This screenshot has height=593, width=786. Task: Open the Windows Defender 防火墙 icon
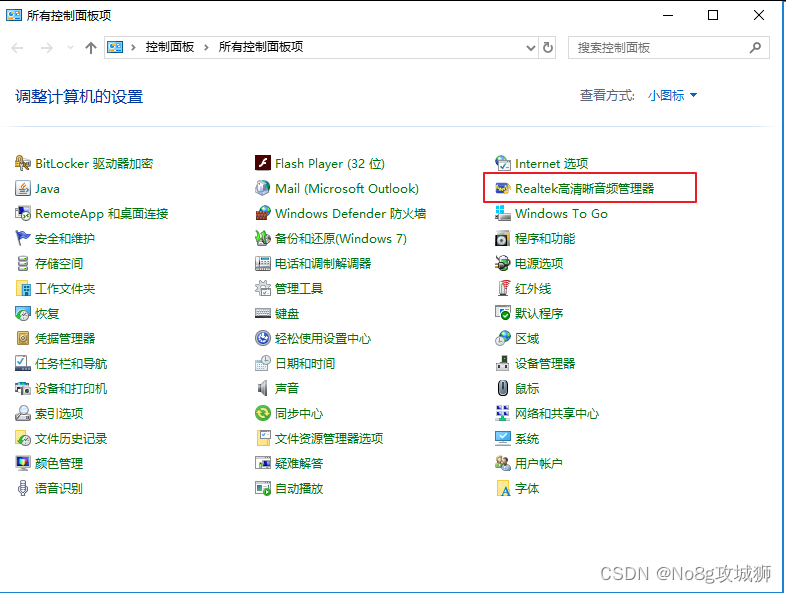click(x=263, y=214)
